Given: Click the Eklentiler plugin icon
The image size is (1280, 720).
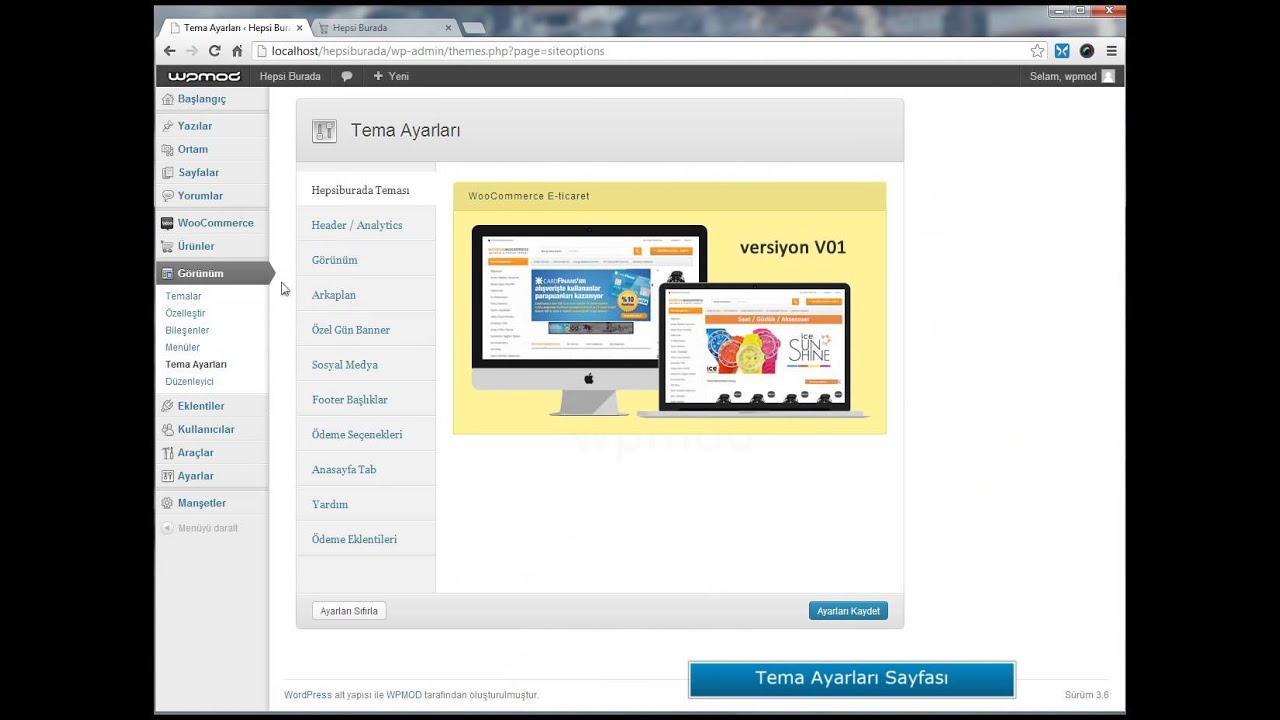Looking at the screenshot, I should tap(168, 406).
